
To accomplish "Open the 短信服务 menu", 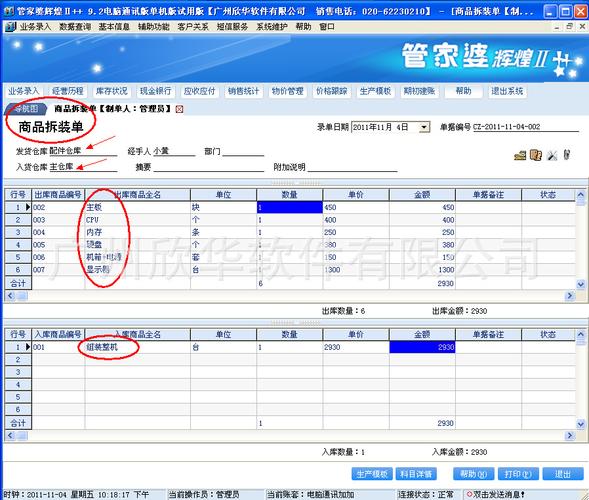I will [x=233, y=27].
